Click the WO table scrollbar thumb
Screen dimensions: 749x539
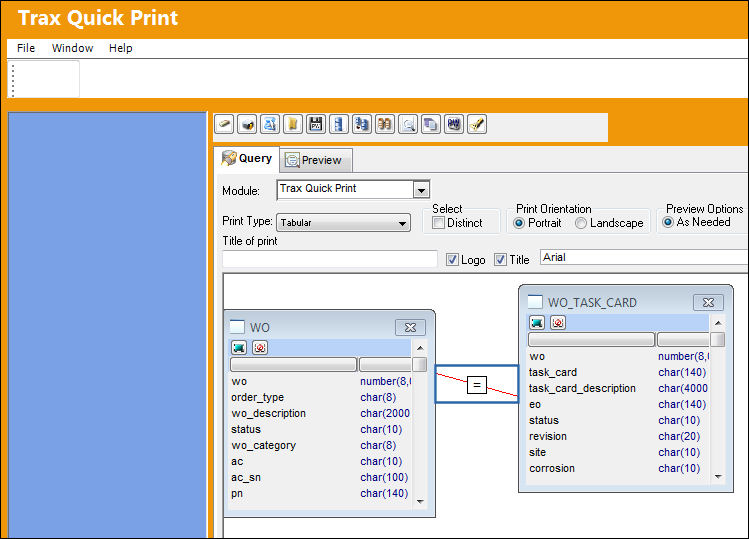(420, 364)
